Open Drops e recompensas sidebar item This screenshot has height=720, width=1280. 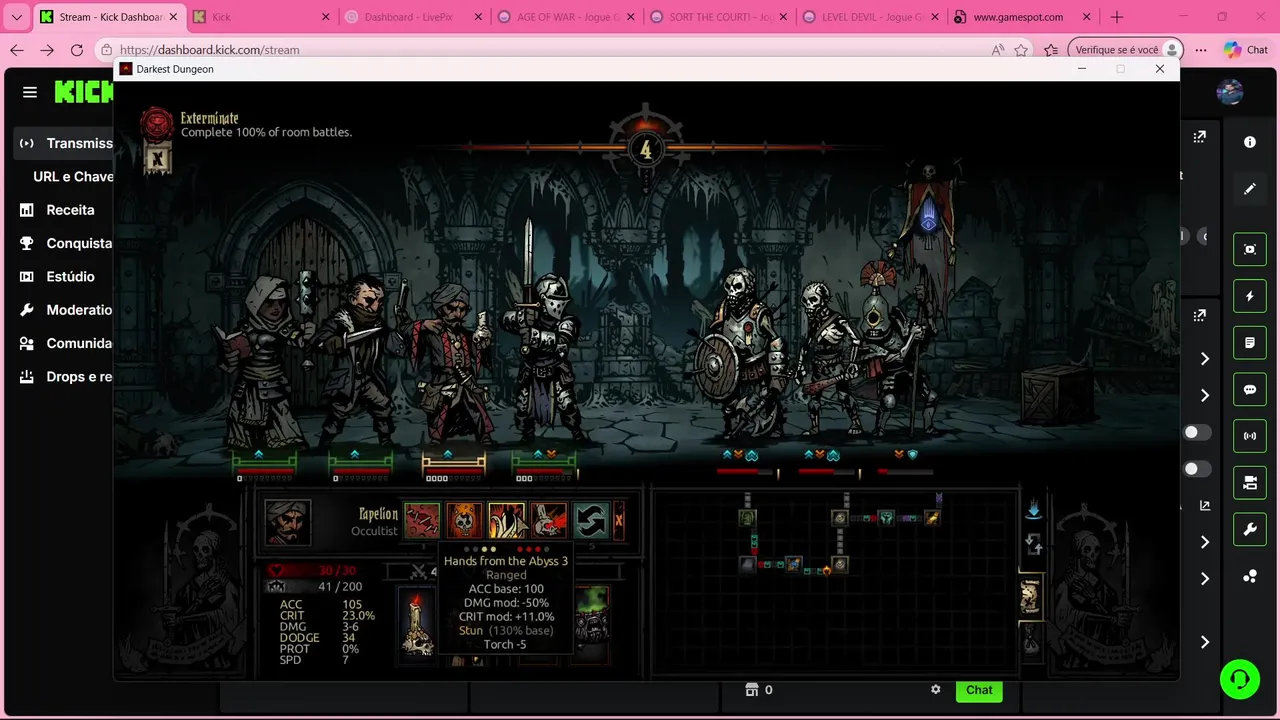(x=65, y=377)
